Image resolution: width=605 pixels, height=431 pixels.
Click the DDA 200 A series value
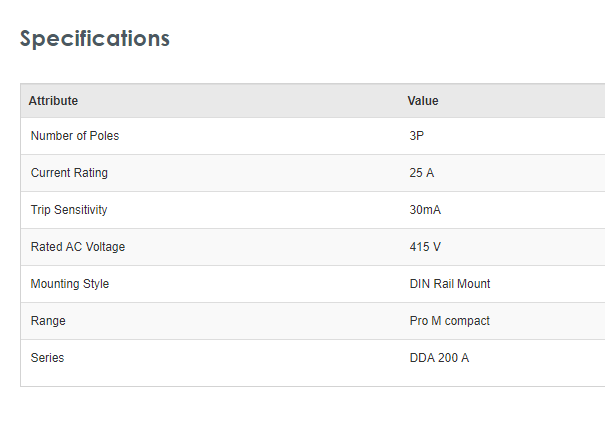439,358
